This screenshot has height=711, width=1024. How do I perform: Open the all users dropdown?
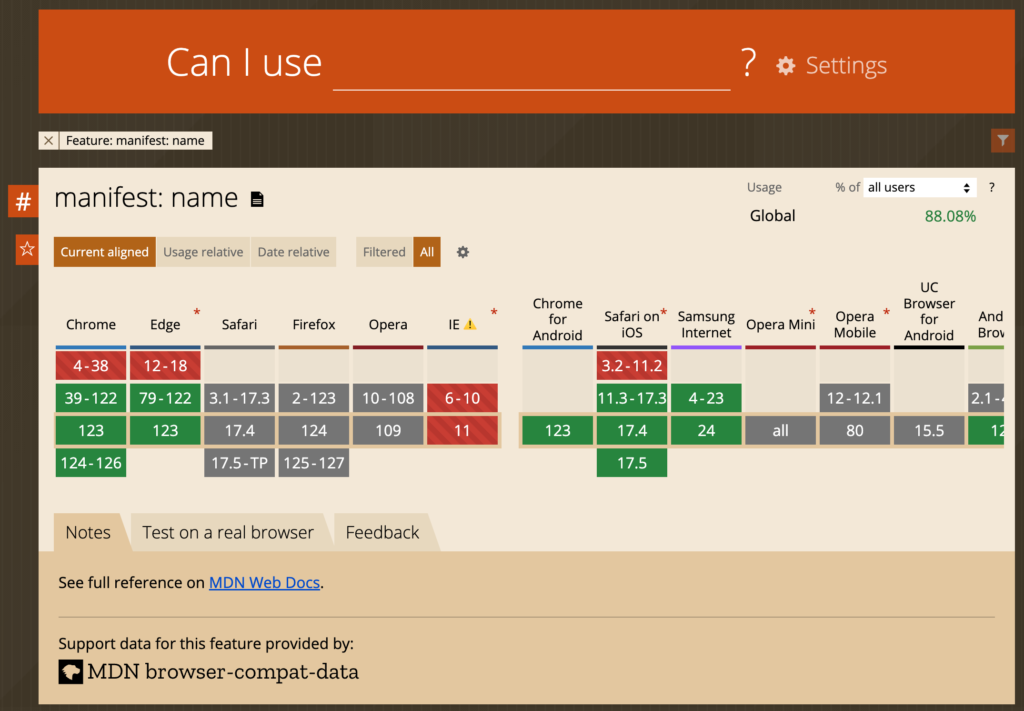pos(919,187)
